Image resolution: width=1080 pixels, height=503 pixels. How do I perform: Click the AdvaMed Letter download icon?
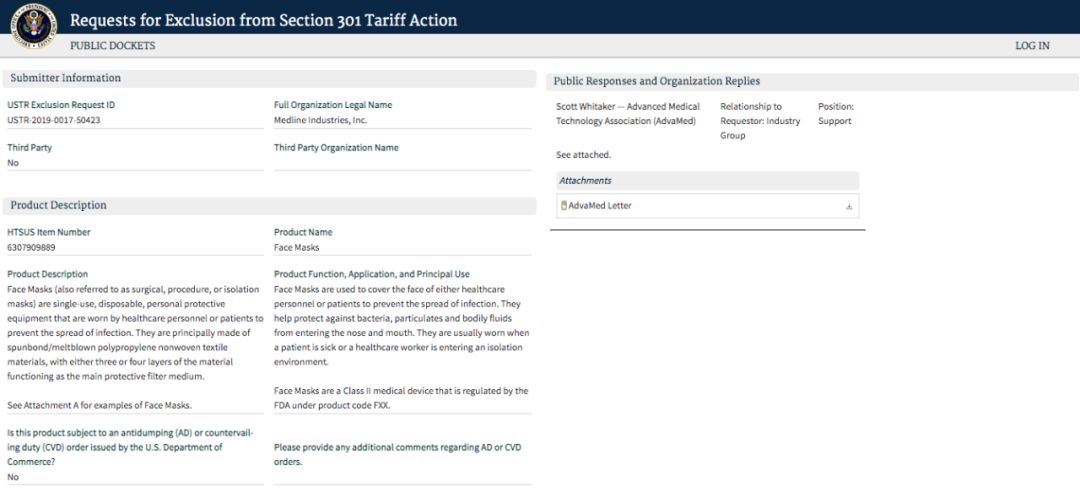point(849,207)
